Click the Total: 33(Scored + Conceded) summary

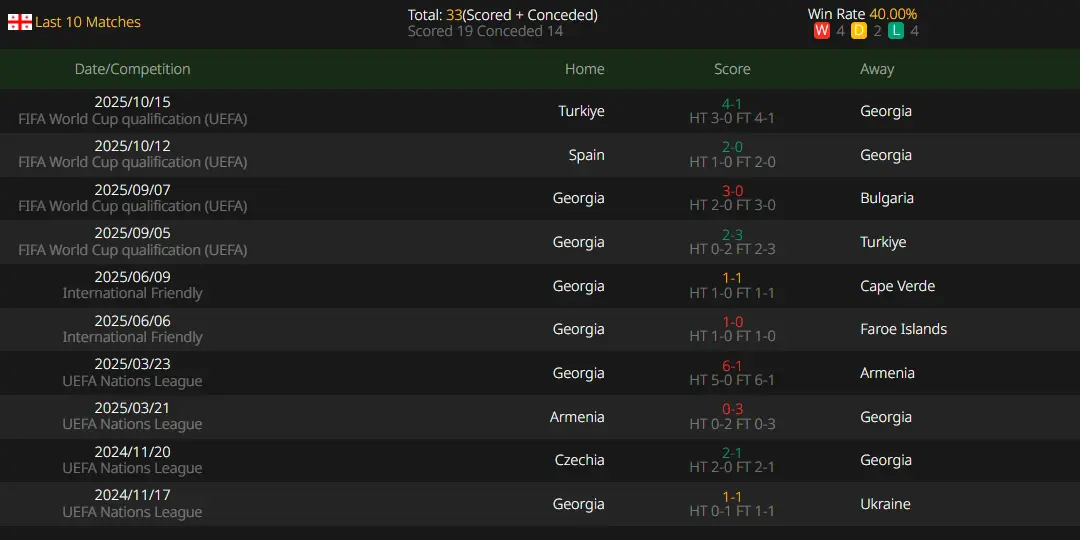502,14
